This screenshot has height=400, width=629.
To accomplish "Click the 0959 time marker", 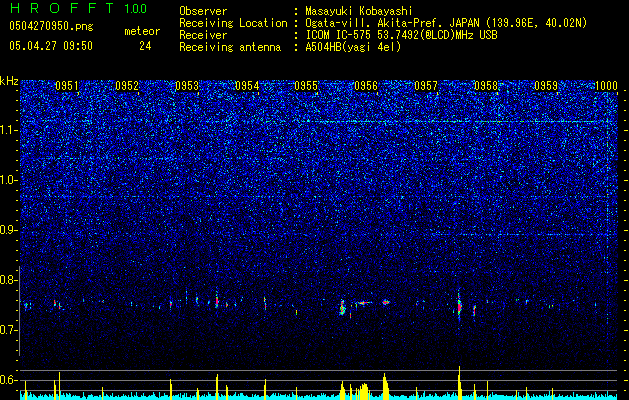I will (546, 86).
